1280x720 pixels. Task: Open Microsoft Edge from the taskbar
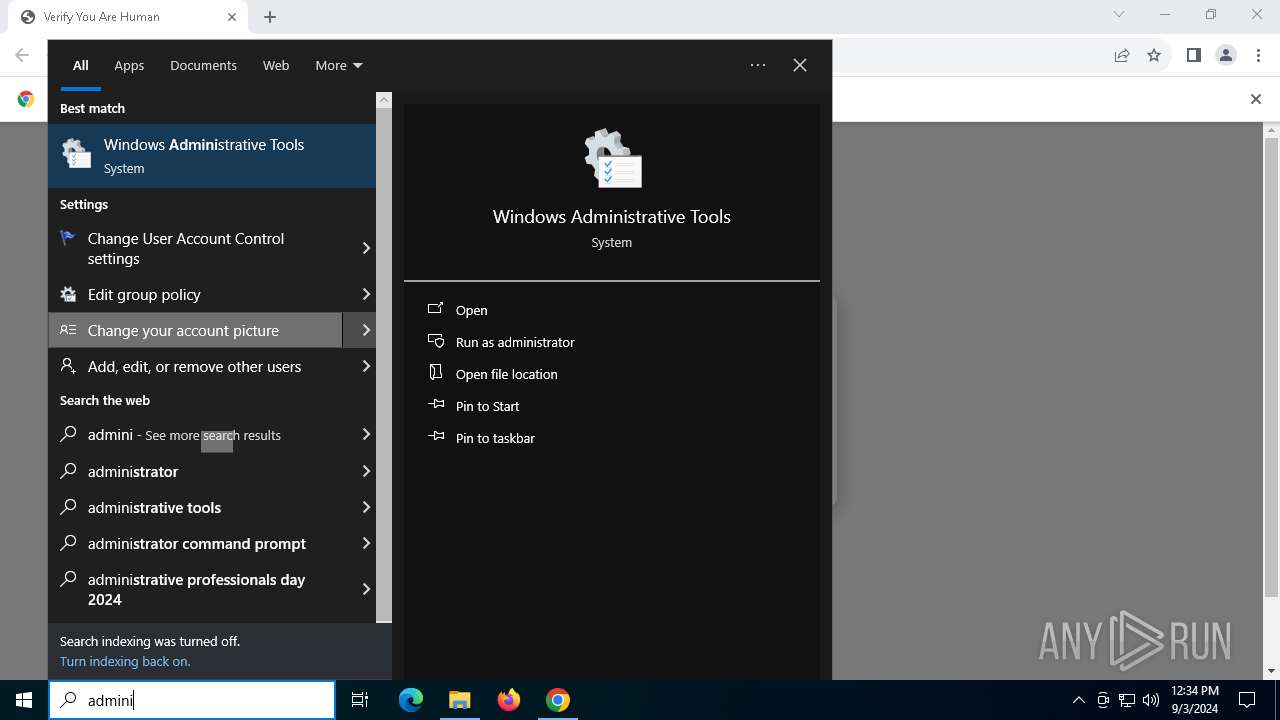[x=411, y=700]
